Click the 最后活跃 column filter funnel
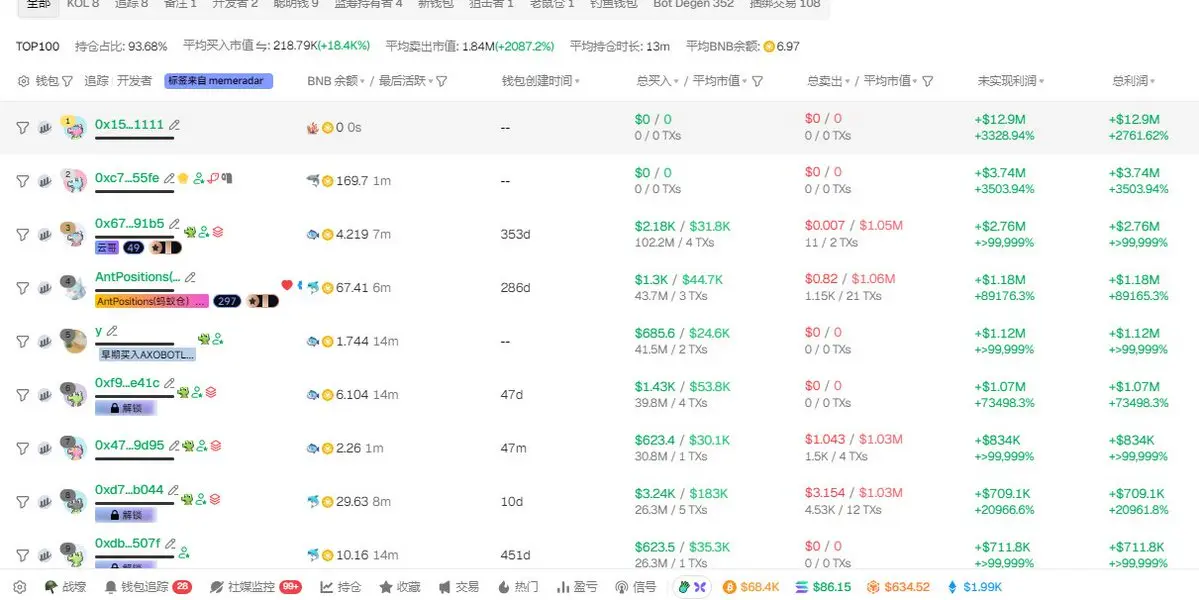This screenshot has width=1199, height=600. 441,81
